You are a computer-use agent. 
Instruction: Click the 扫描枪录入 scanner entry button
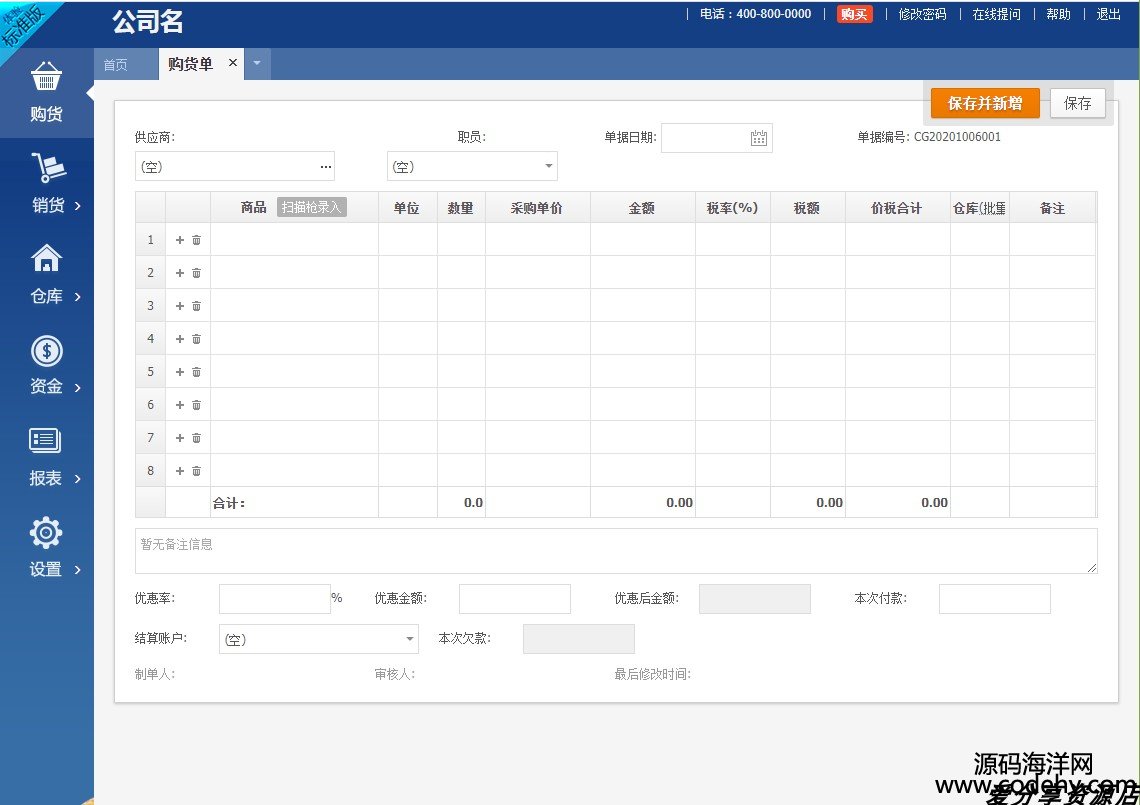[312, 208]
